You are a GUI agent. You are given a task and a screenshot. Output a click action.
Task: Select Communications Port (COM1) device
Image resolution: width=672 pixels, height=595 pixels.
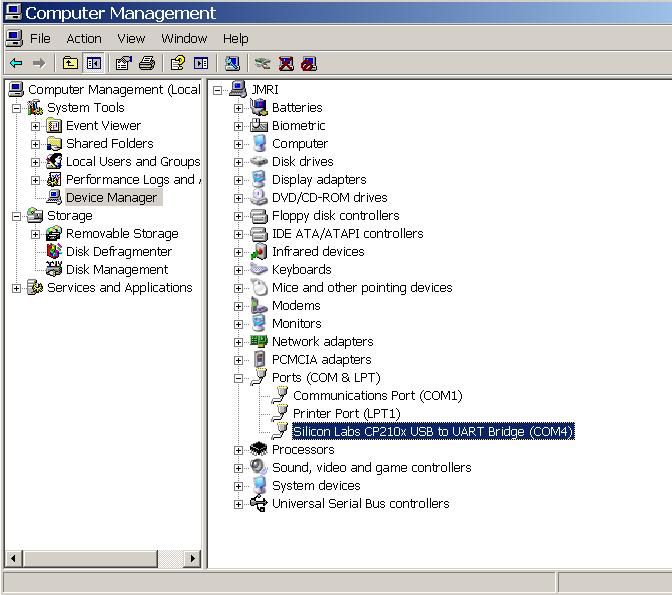[378, 395]
